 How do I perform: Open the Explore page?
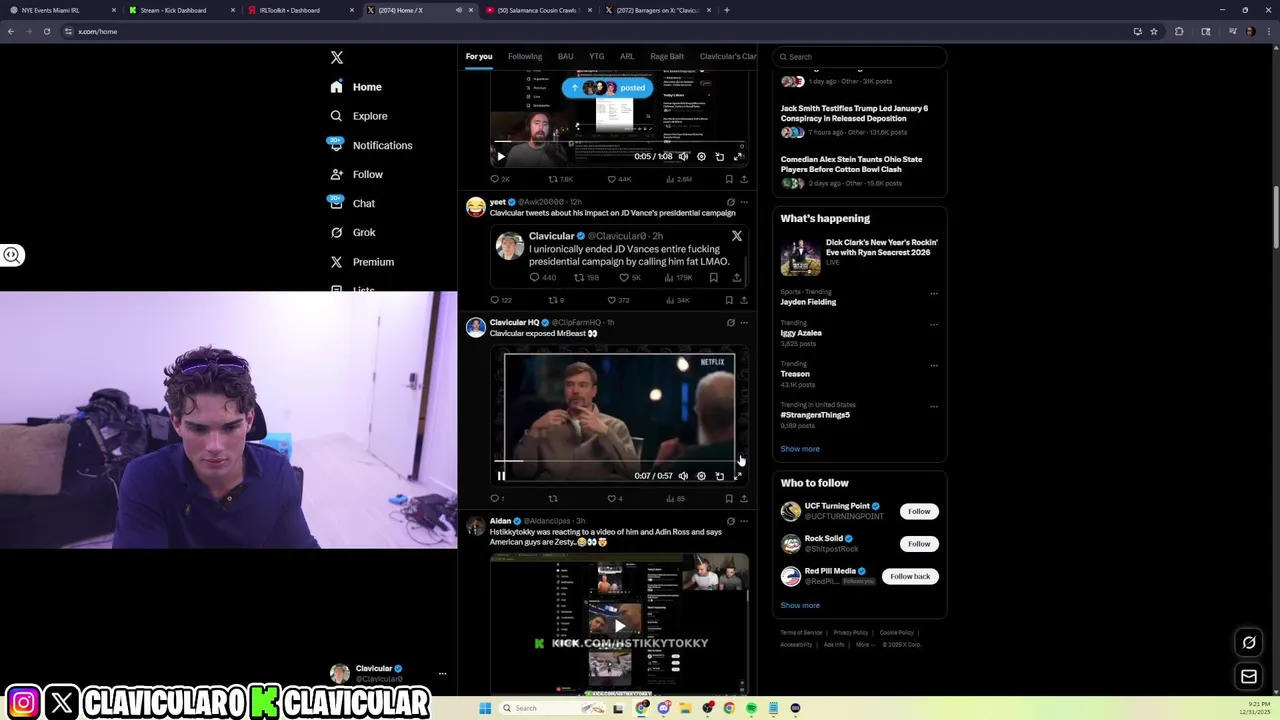(359, 116)
